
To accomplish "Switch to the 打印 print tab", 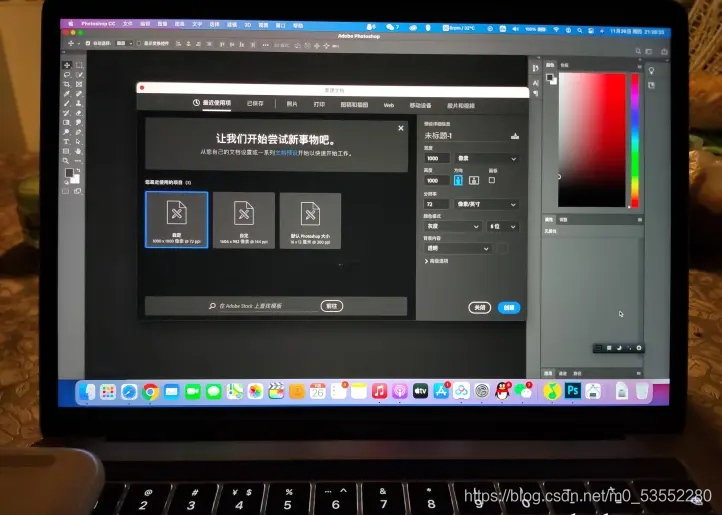I will point(319,105).
